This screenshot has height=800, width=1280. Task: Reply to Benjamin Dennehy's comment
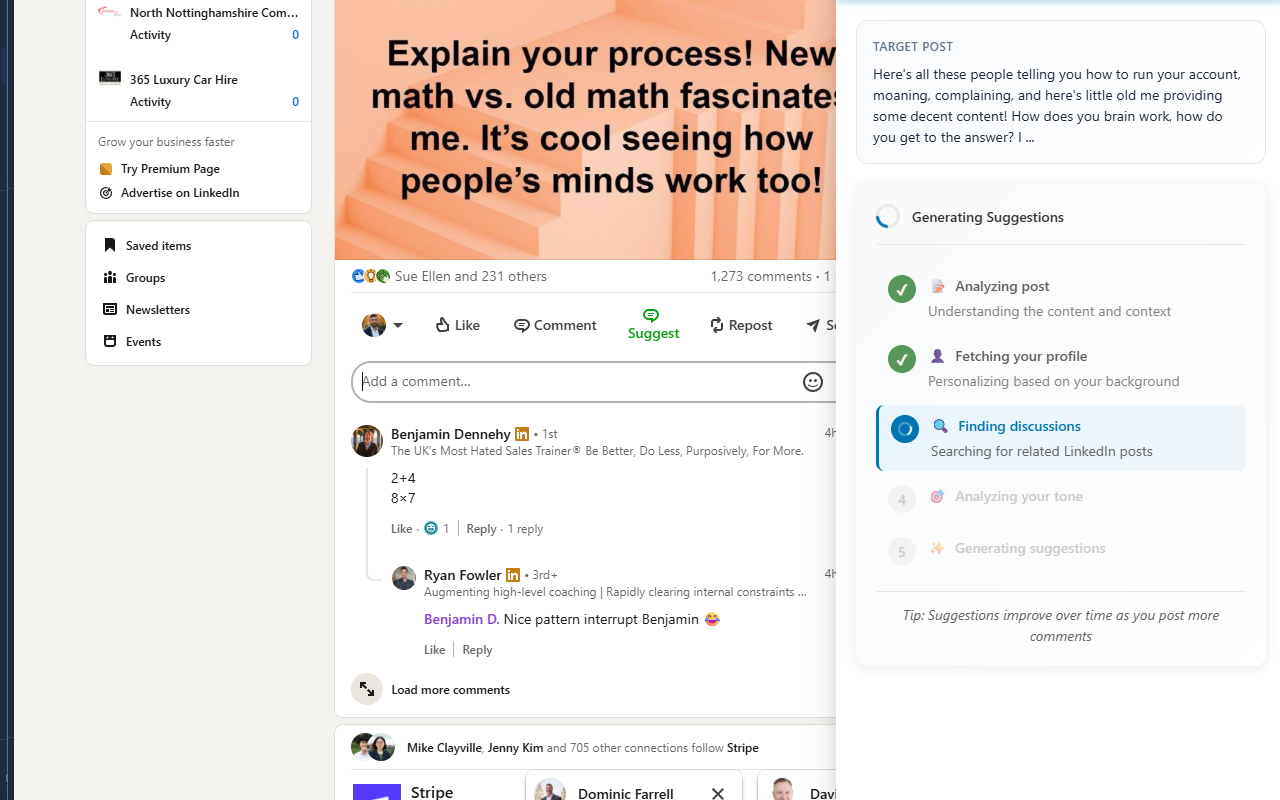[481, 528]
